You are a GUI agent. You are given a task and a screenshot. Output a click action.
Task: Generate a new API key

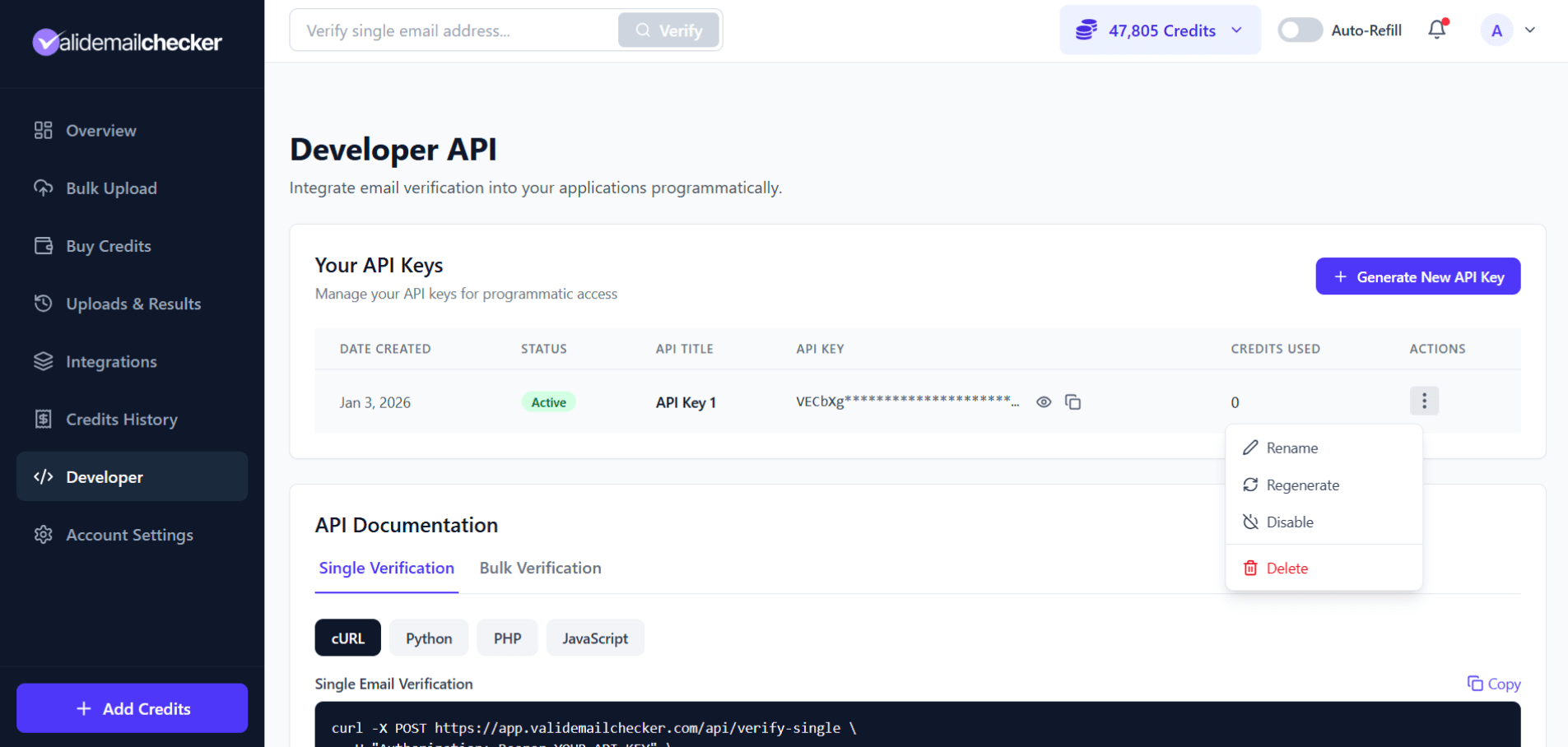[x=1417, y=276]
